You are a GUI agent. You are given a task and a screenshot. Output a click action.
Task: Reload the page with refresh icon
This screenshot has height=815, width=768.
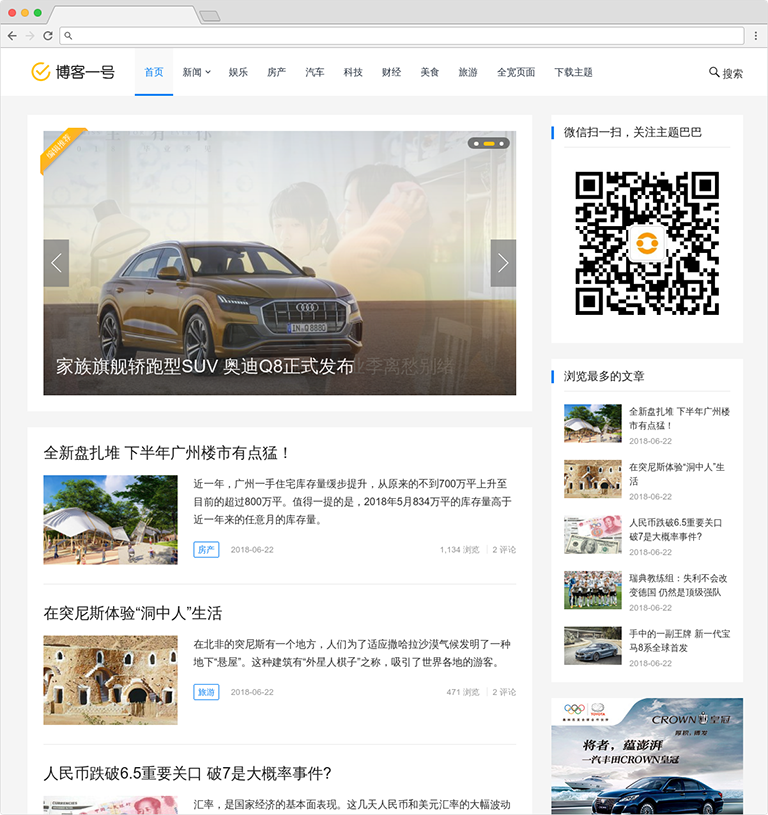pos(47,35)
